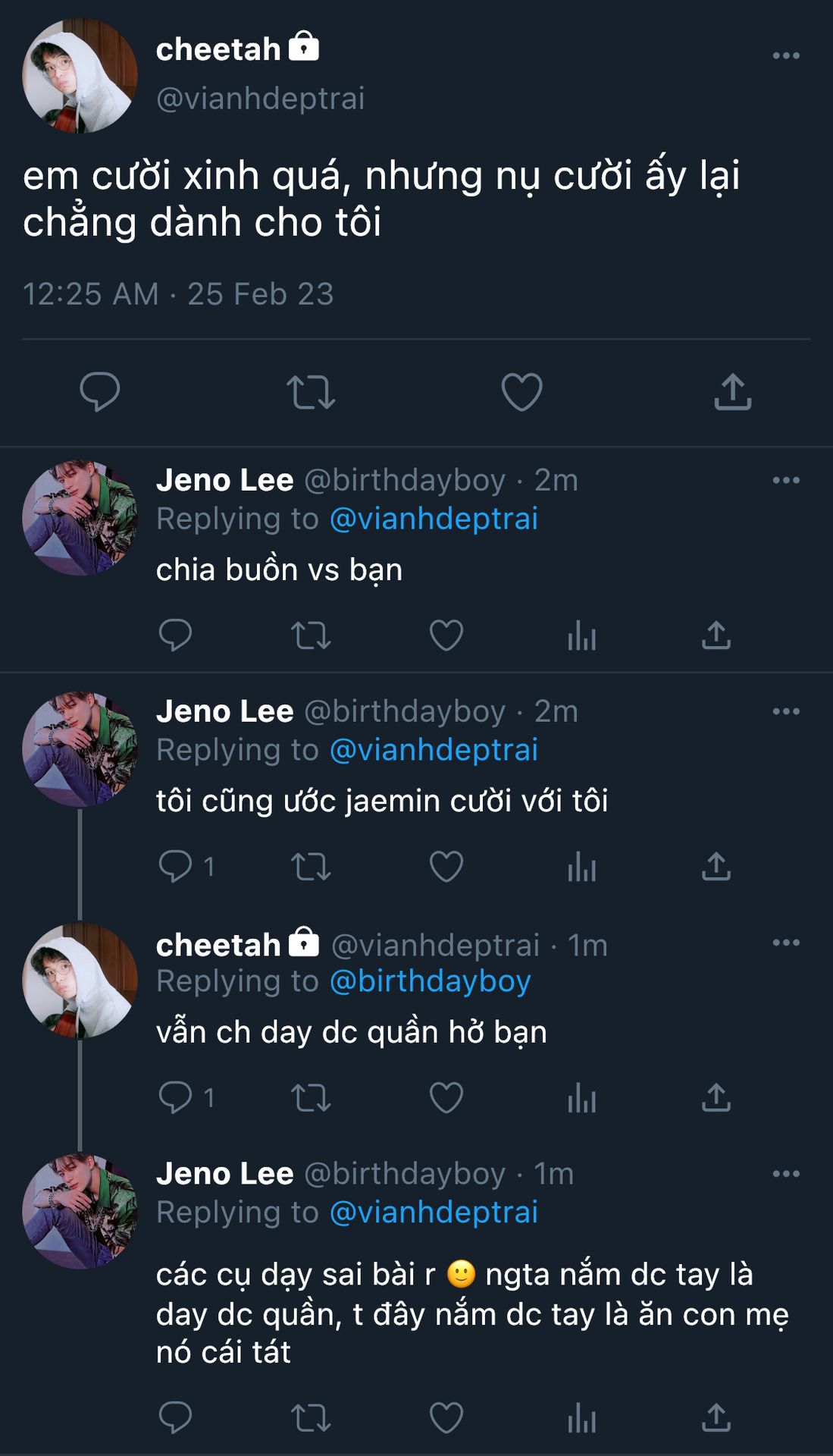Retweet the last "các cụ dạy" reply
Screen dimensions: 833x1456
pos(311,1417)
